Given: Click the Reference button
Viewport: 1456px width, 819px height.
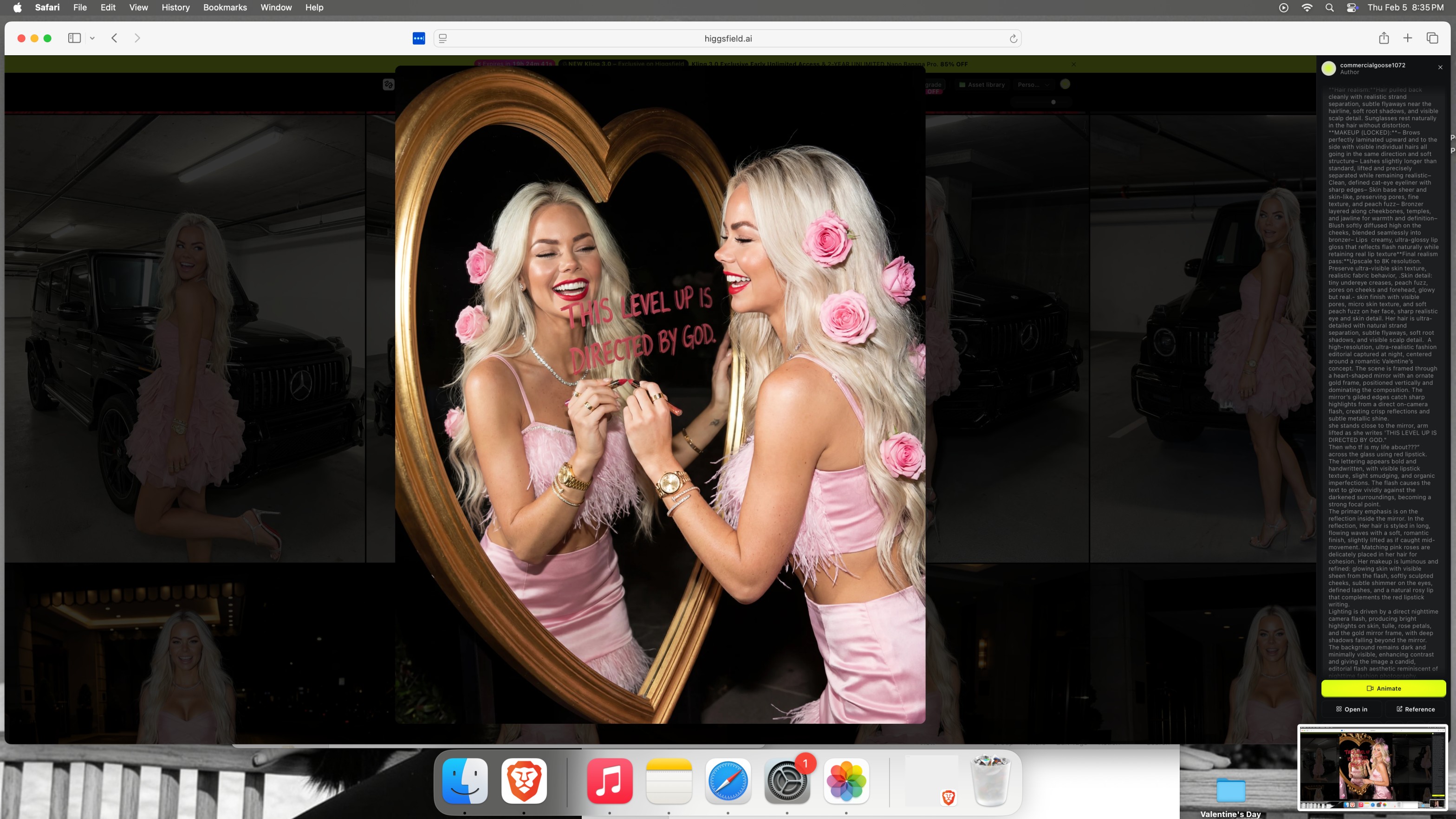Looking at the screenshot, I should 1415,709.
